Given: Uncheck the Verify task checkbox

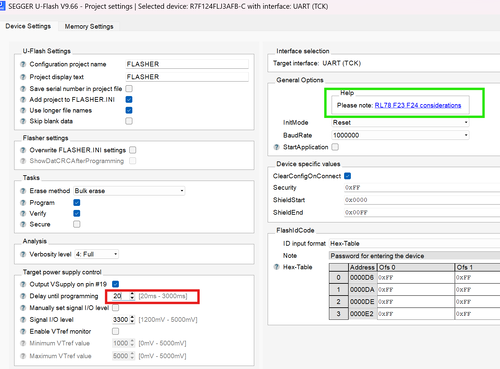Looking at the screenshot, I should pos(77,213).
